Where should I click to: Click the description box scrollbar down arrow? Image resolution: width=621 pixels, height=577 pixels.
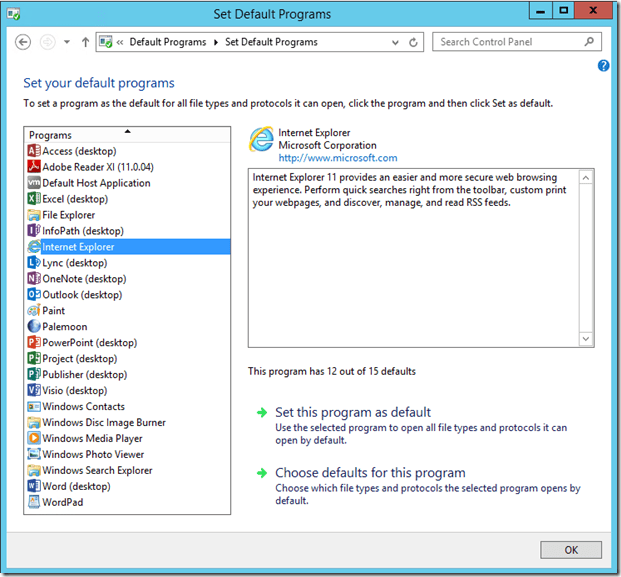tap(586, 340)
